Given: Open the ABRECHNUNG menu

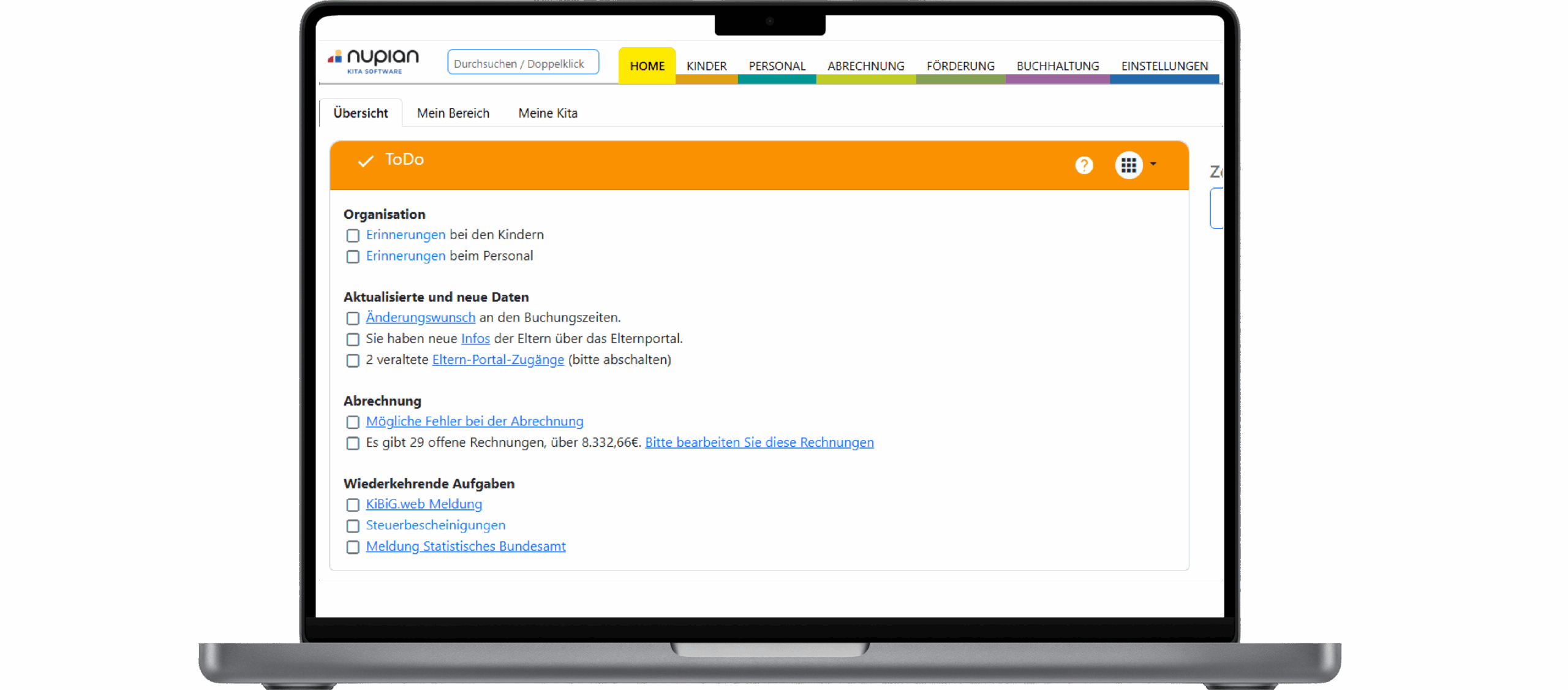Looking at the screenshot, I should pos(865,66).
